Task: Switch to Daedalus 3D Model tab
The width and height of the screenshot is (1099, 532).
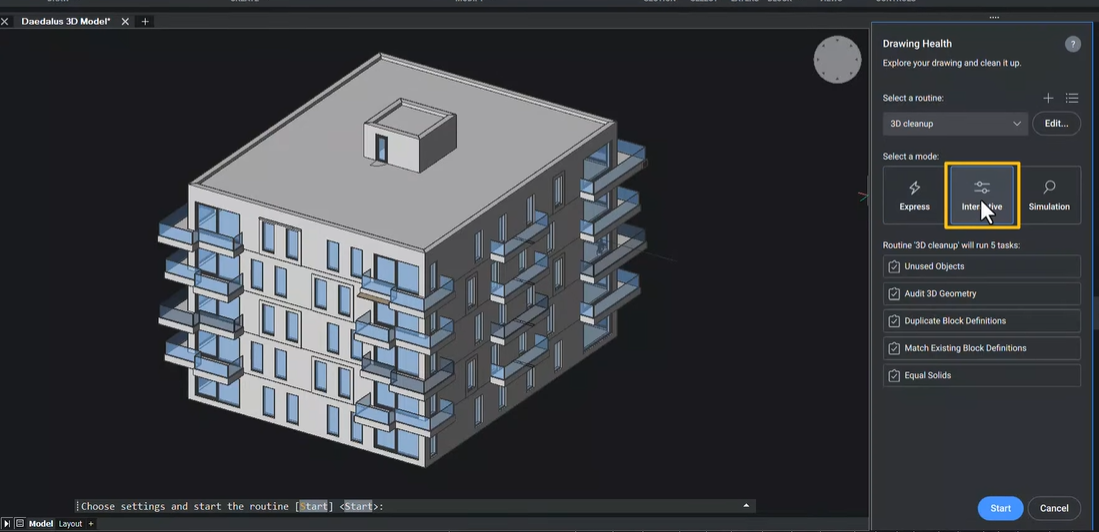Action: coord(66,22)
